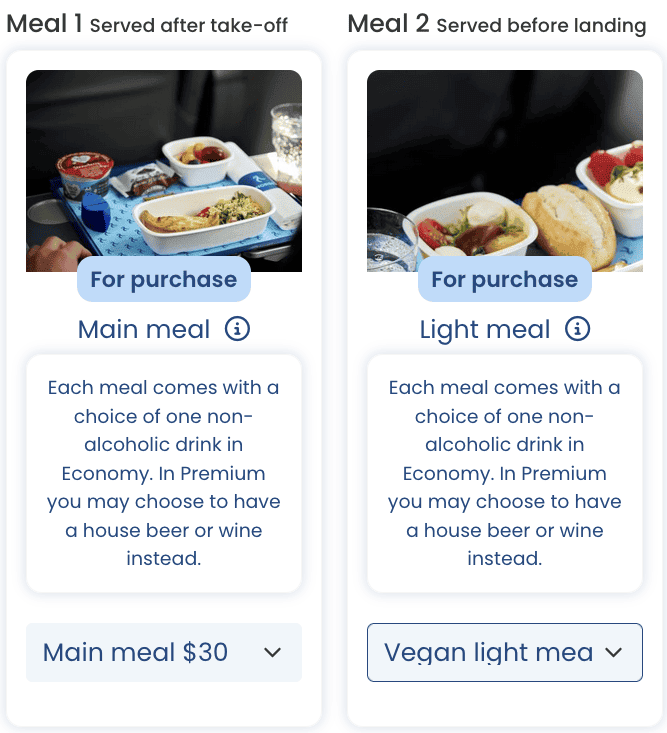
Task: Click the info icon beside Main meal
Action: pyautogui.click(x=237, y=329)
